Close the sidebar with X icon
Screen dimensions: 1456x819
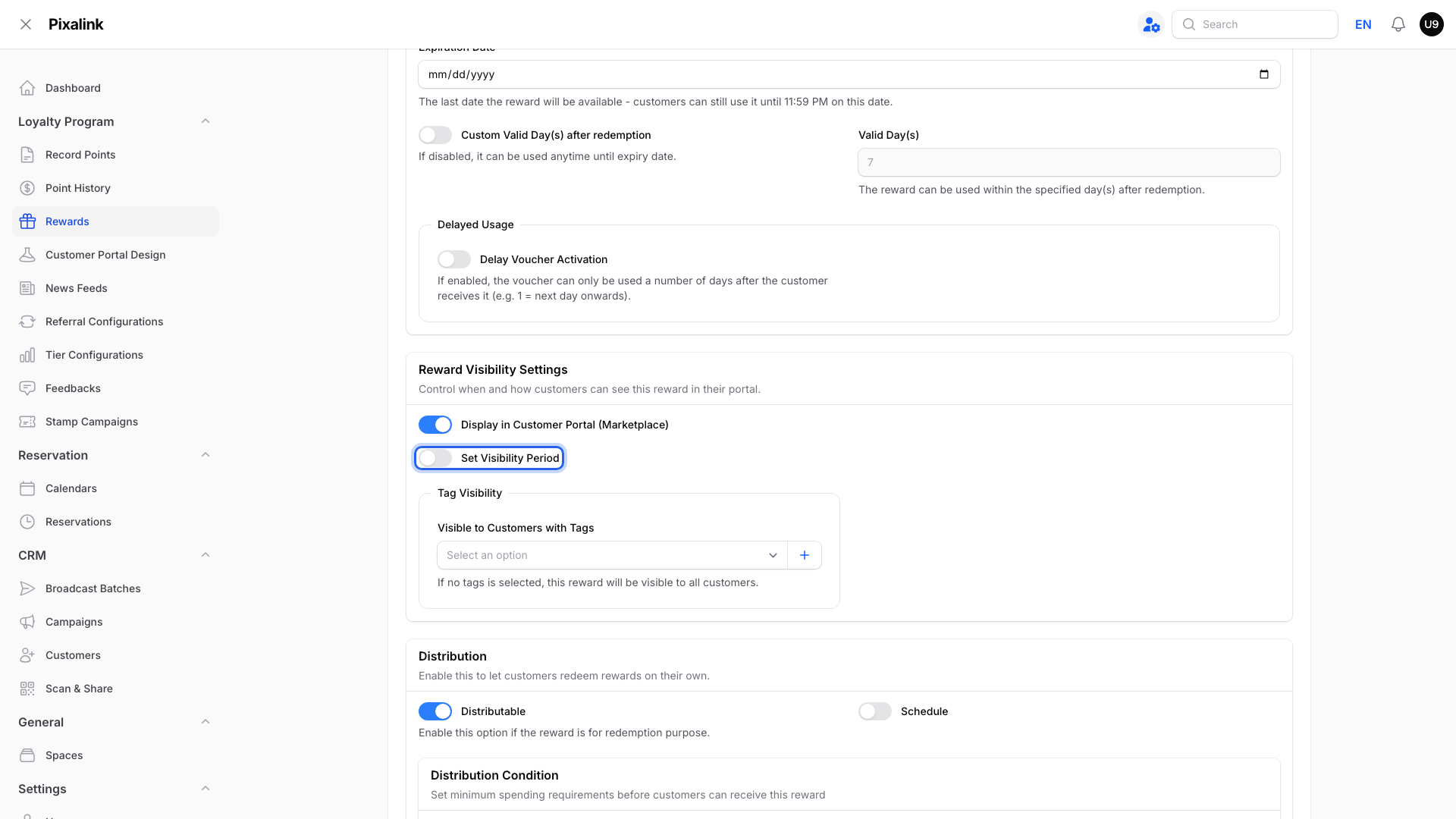pos(26,24)
